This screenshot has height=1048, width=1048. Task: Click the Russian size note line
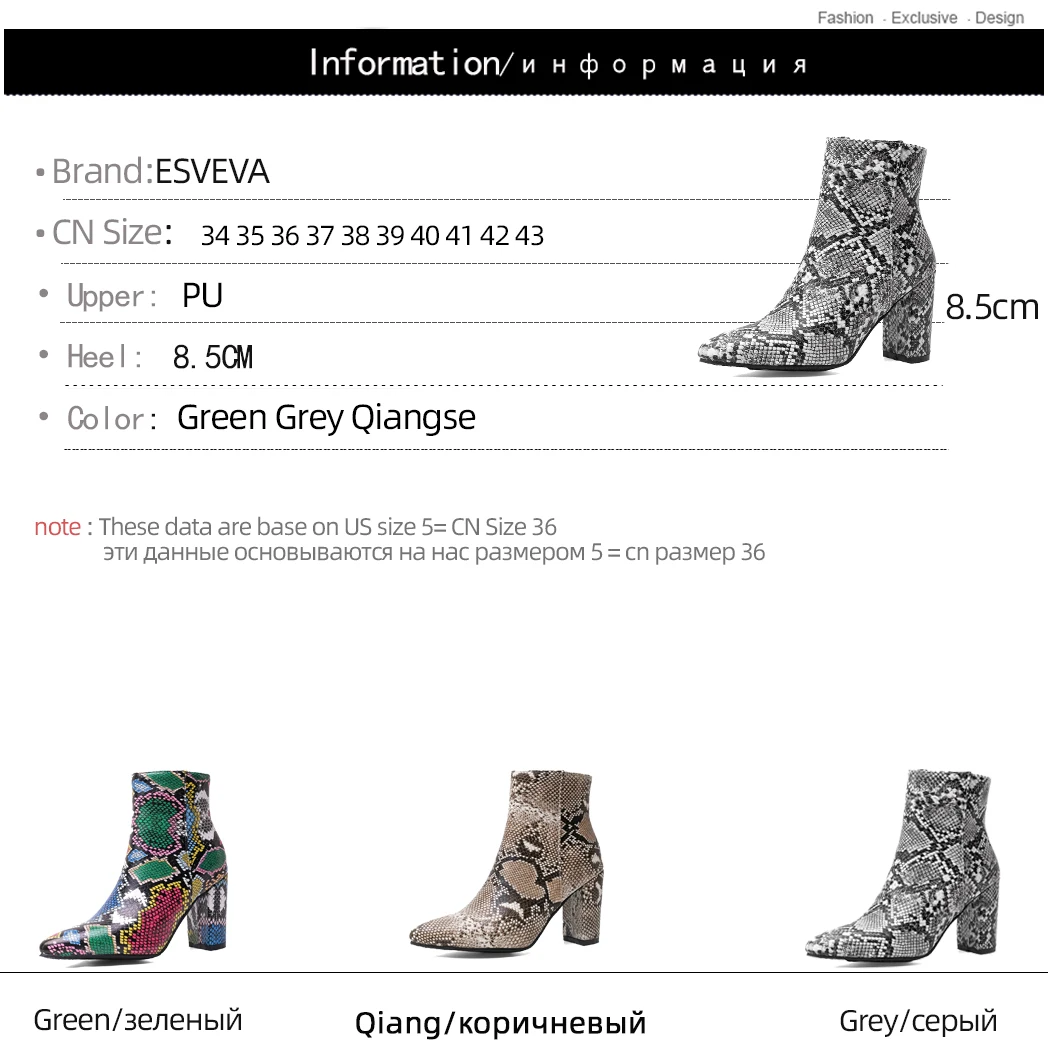[x=434, y=553]
